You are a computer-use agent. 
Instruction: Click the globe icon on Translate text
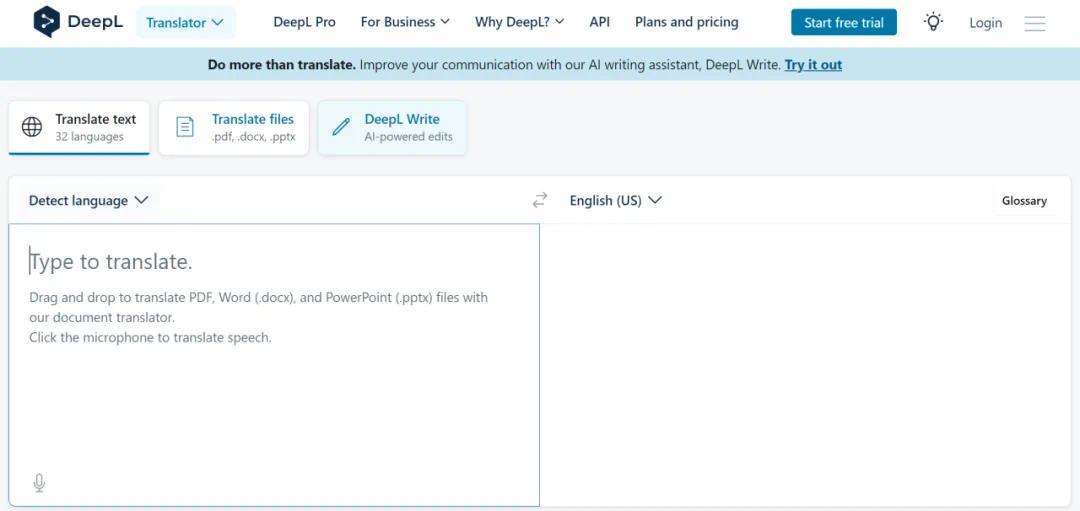(32, 127)
